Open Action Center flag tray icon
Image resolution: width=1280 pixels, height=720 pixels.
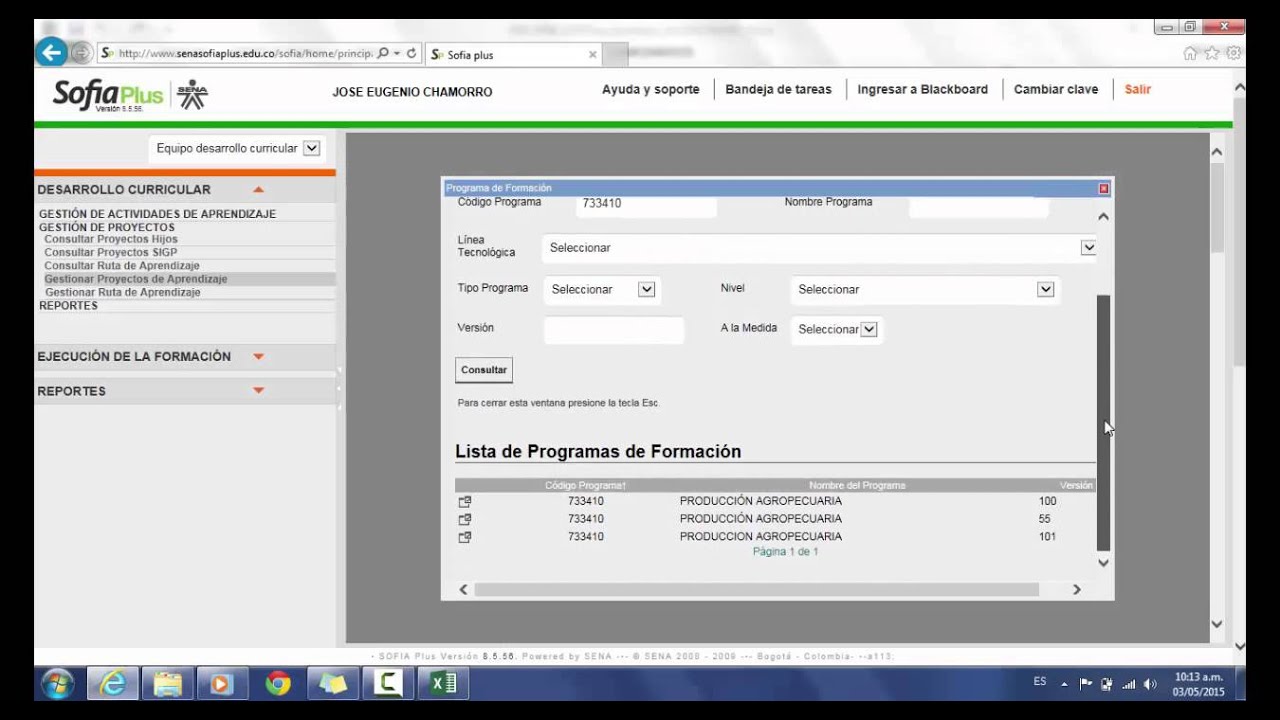[x=1086, y=684]
